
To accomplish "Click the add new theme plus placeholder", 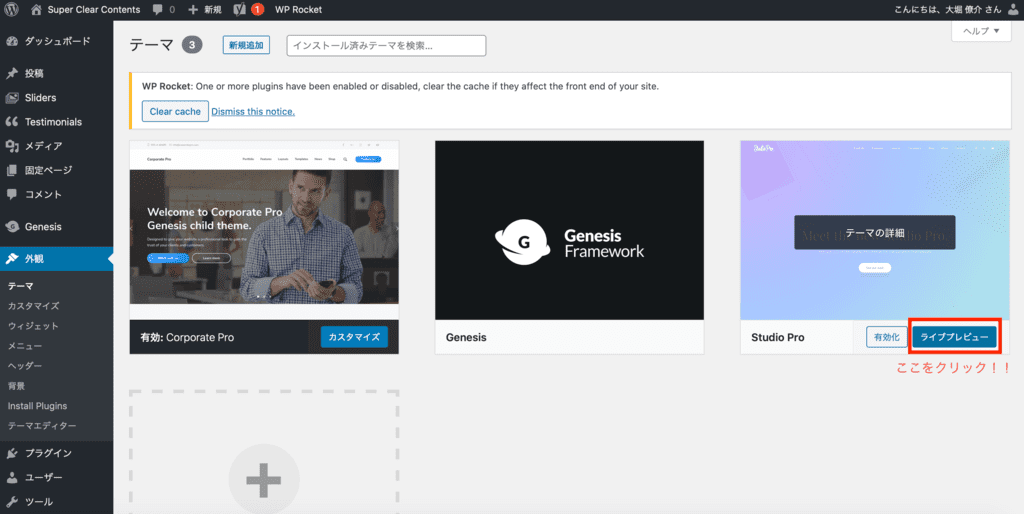I will click(264, 480).
